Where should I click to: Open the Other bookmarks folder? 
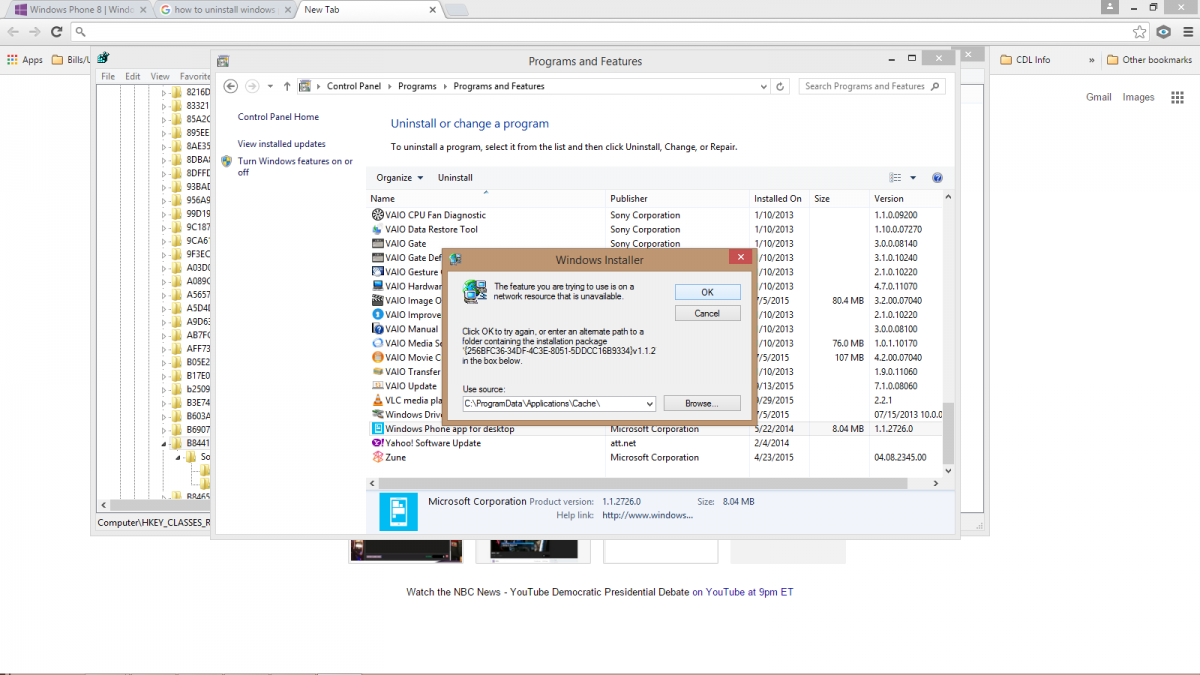pyautogui.click(x=1149, y=60)
